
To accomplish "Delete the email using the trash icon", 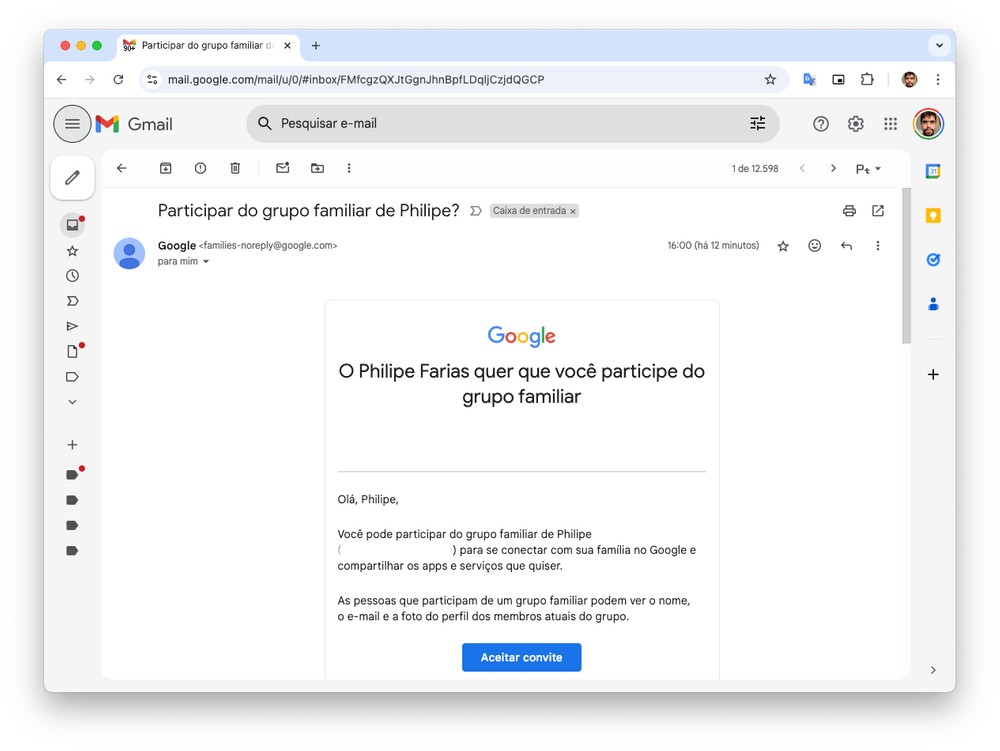I will click(x=235, y=168).
